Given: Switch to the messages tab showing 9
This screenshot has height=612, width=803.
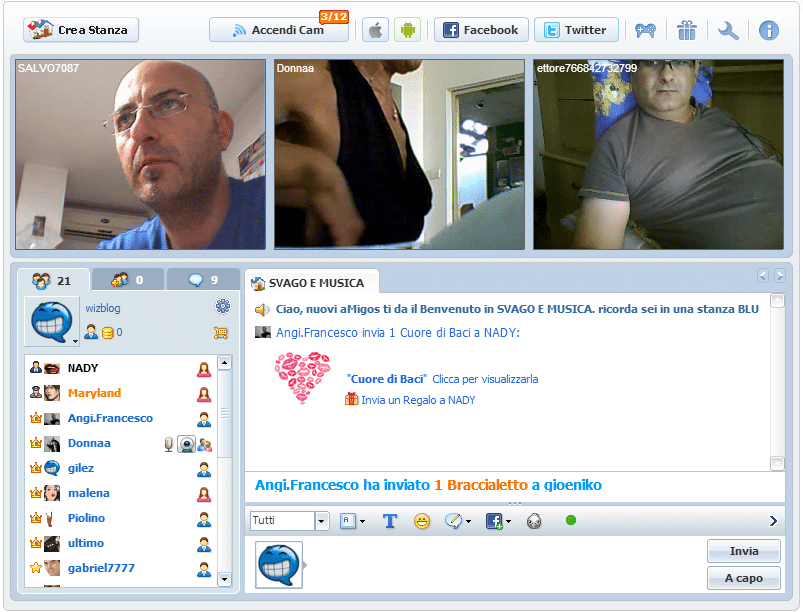Looking at the screenshot, I should point(203,280).
